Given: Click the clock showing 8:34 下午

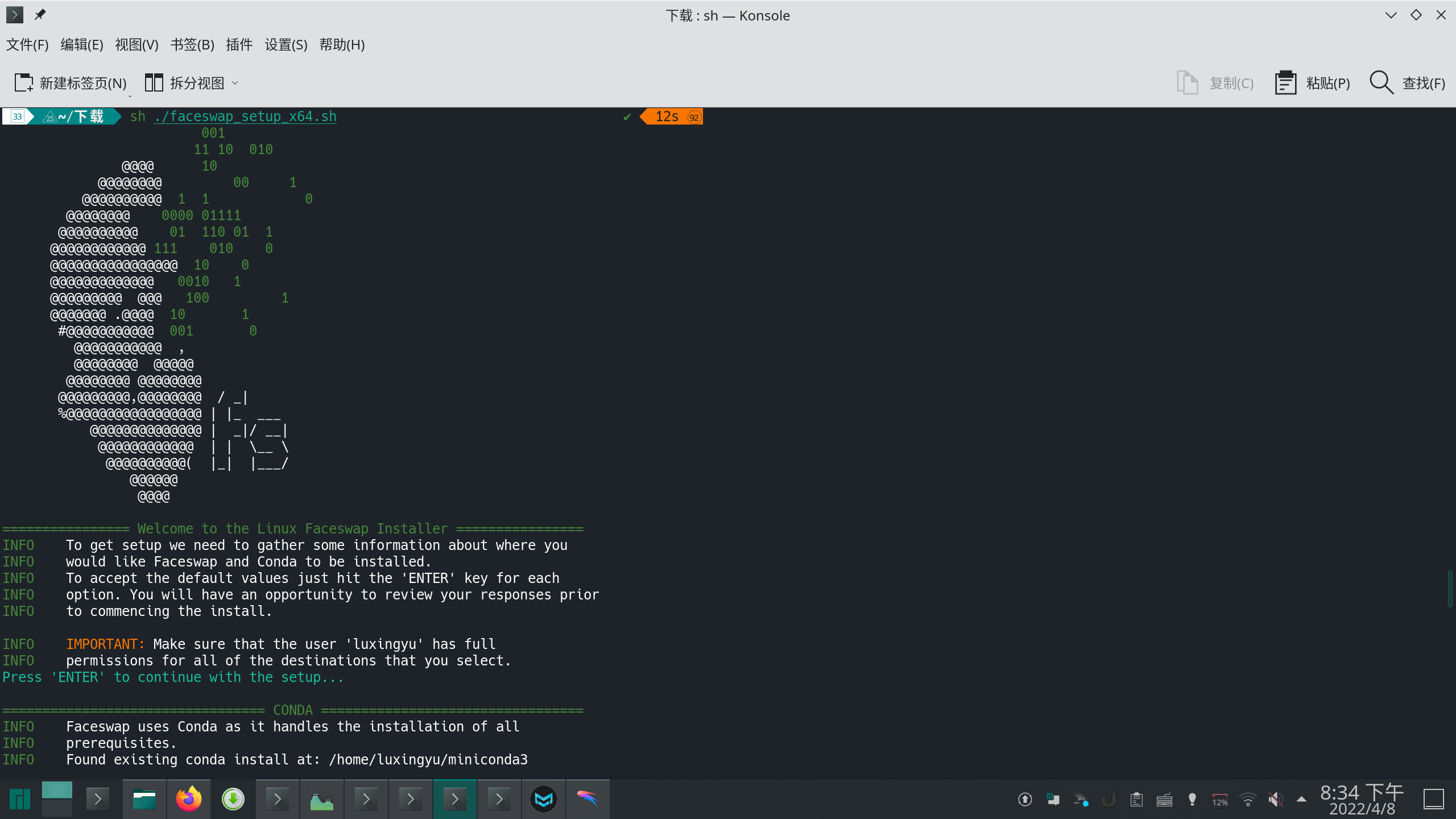Looking at the screenshot, I should point(1362,799).
